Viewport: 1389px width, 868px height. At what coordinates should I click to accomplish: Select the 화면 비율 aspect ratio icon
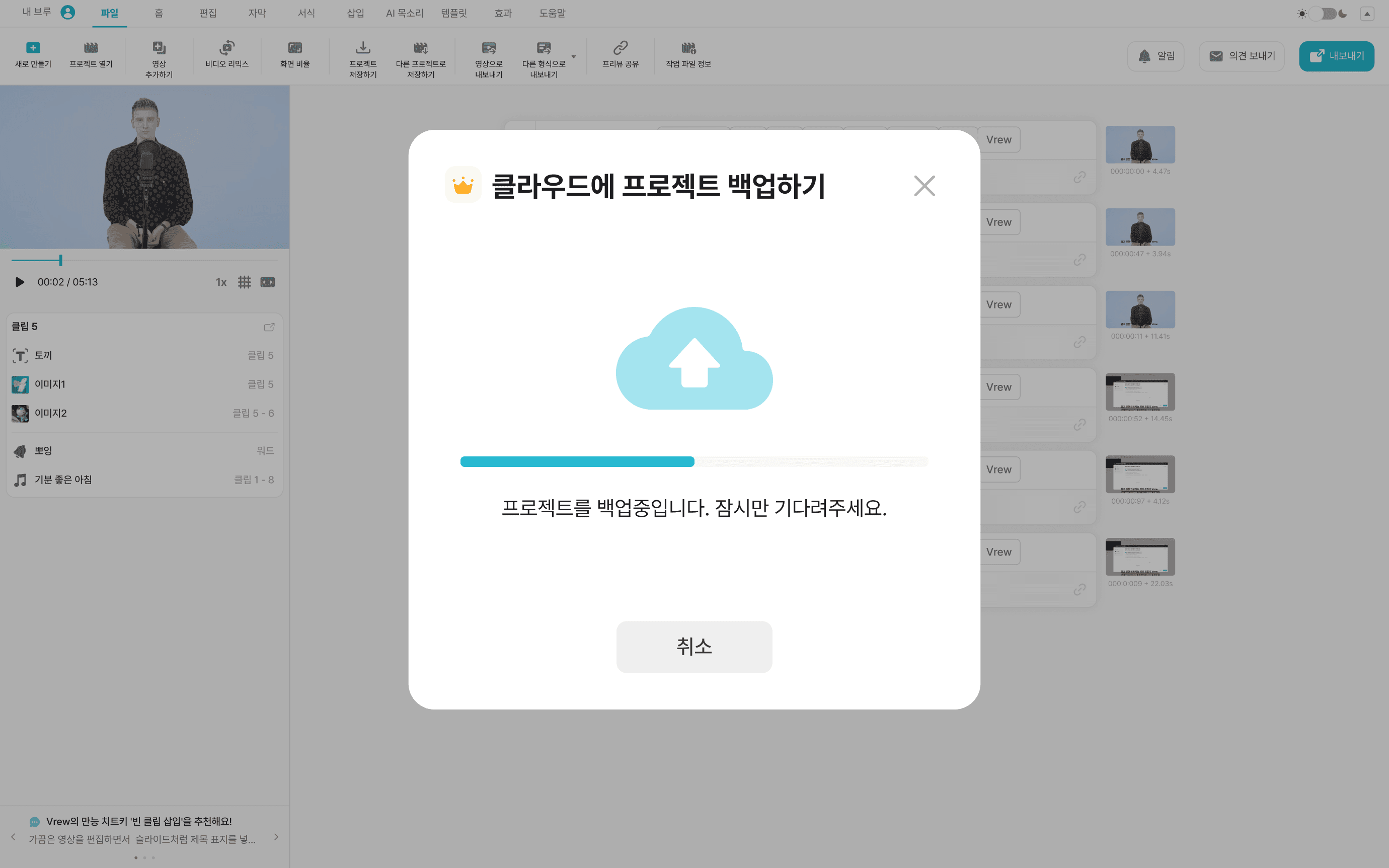294,48
